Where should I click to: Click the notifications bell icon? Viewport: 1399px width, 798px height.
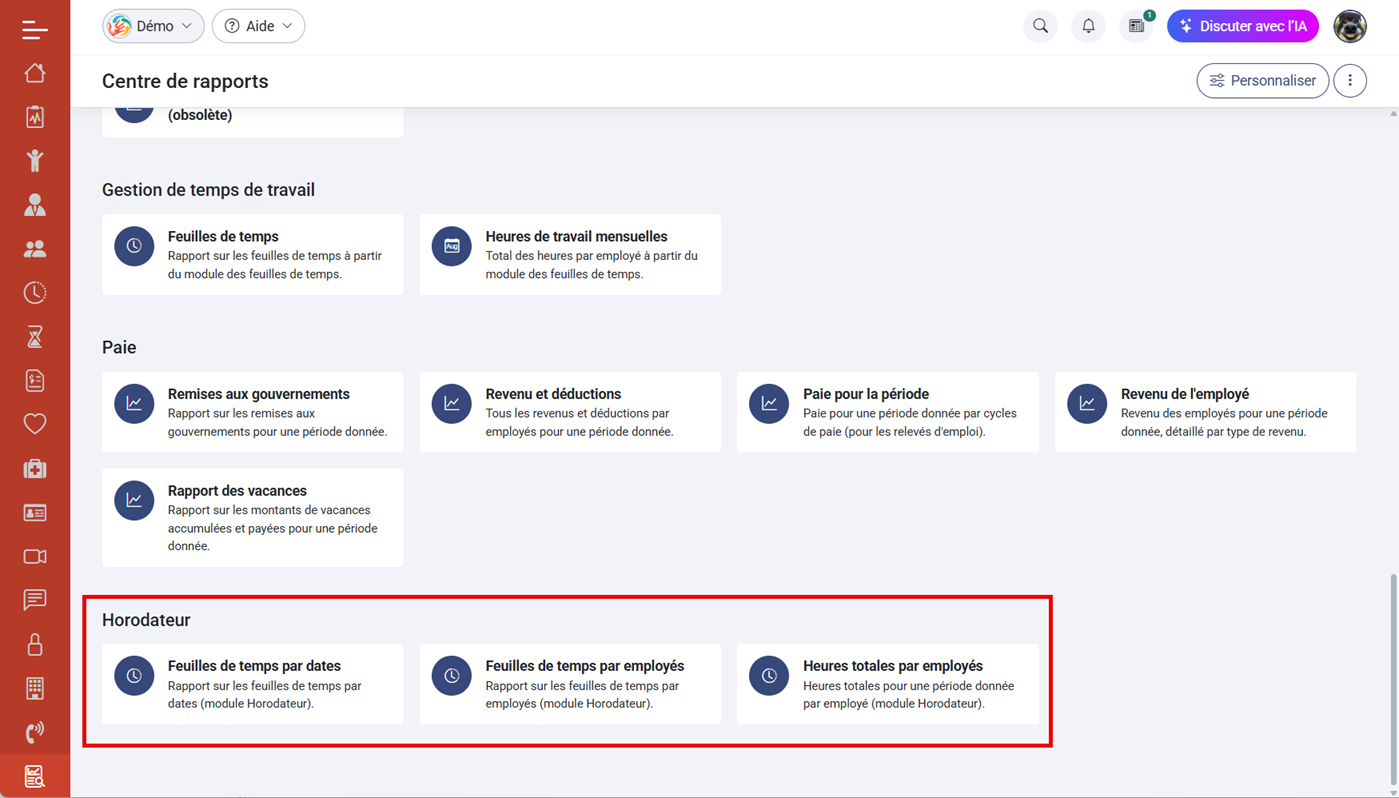click(1088, 26)
